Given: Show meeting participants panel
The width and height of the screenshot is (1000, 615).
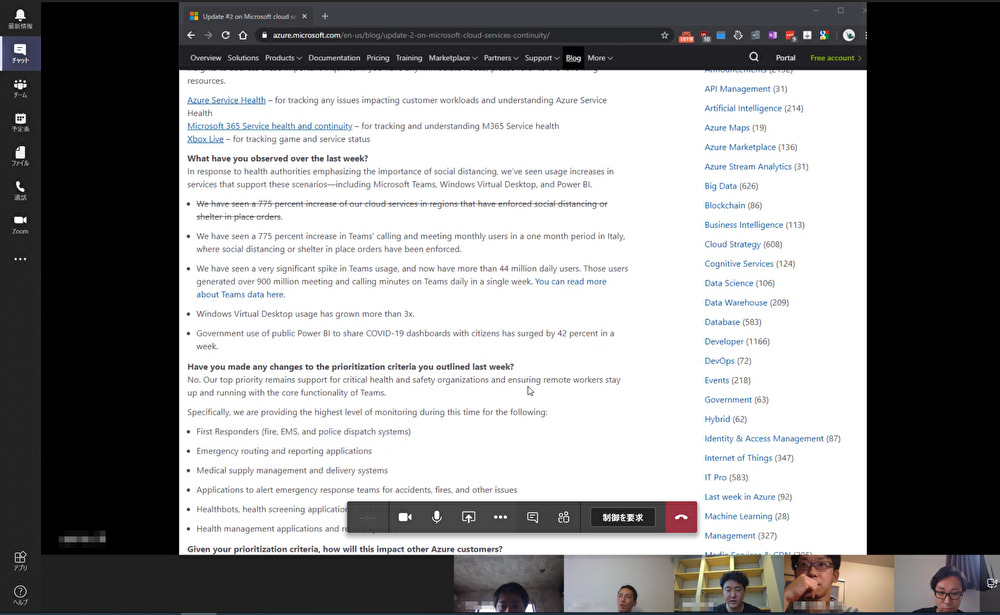Looking at the screenshot, I should coord(564,517).
